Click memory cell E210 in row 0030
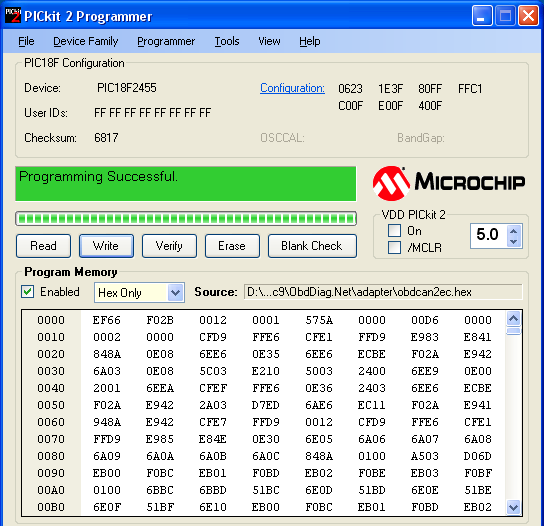The image size is (544, 526). (266, 371)
